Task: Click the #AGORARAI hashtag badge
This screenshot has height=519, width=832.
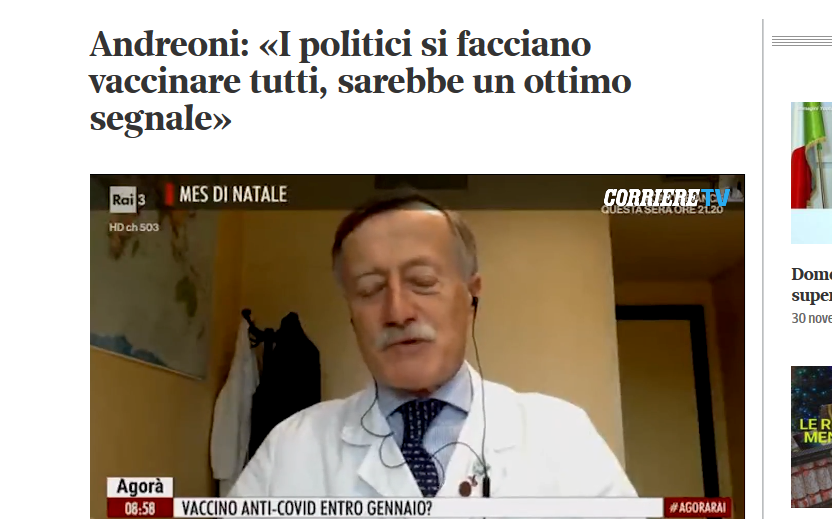Action: 697,507
